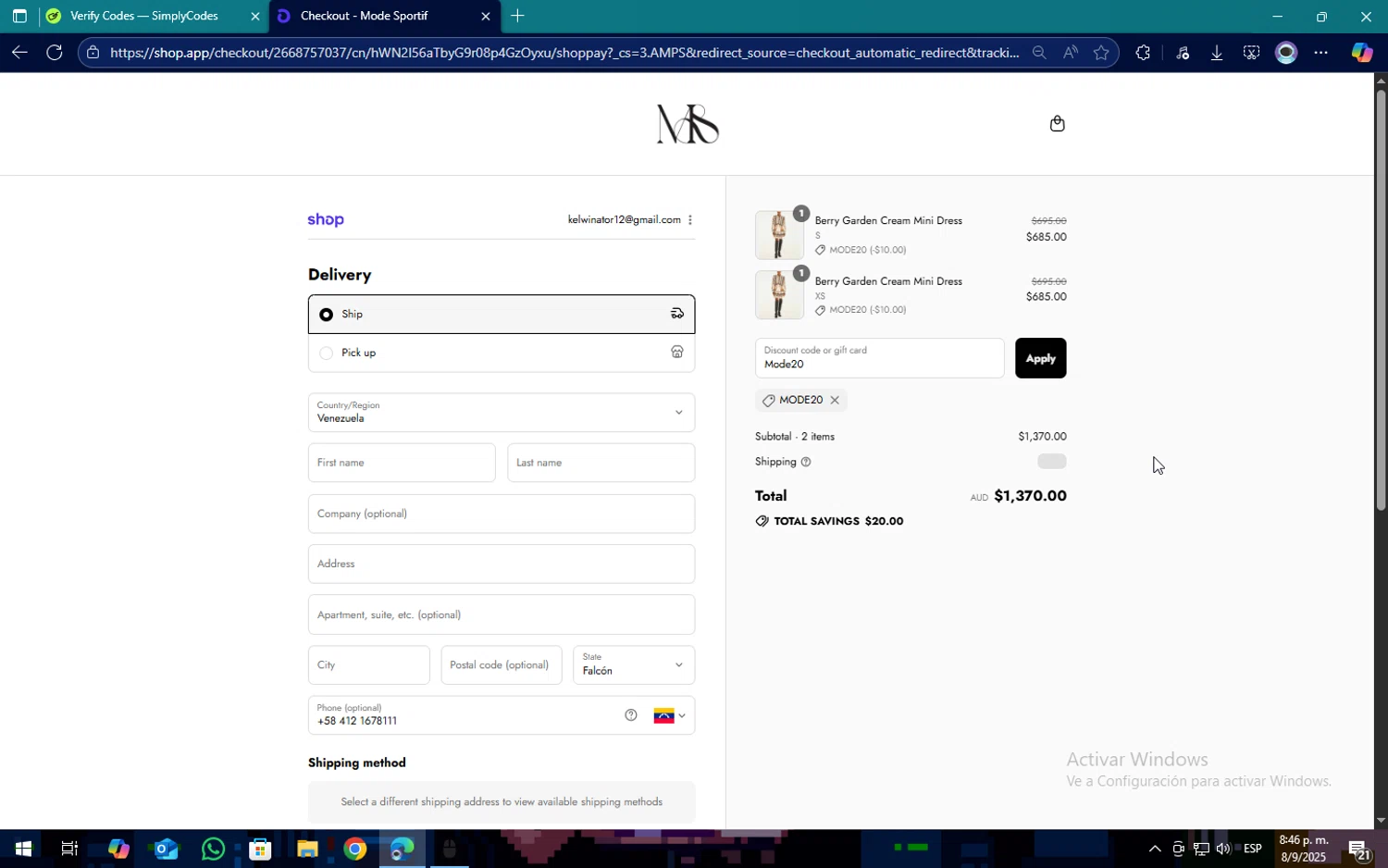Open the Windows Start menu

[x=22, y=849]
